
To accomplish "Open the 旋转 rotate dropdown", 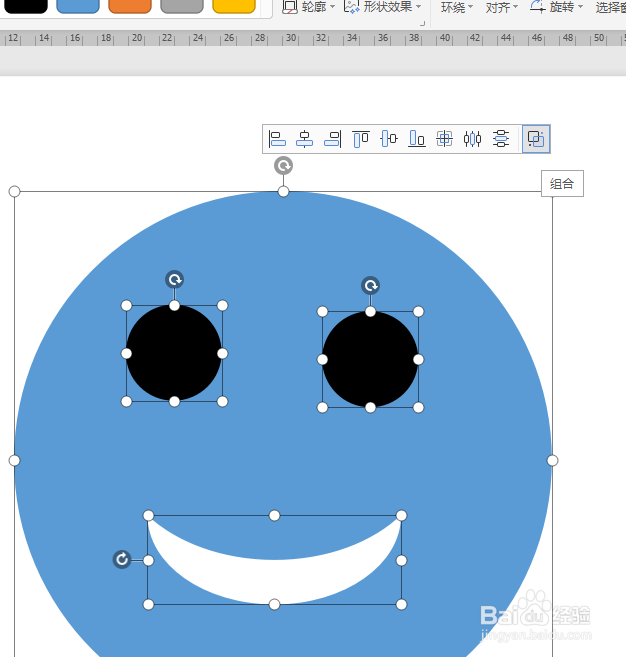I will 556,7.
